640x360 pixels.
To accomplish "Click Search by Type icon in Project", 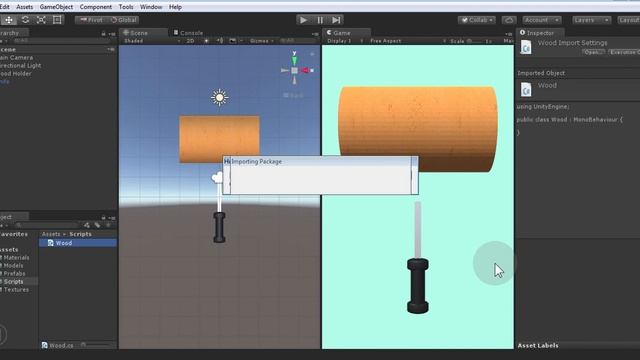I will click(87, 225).
